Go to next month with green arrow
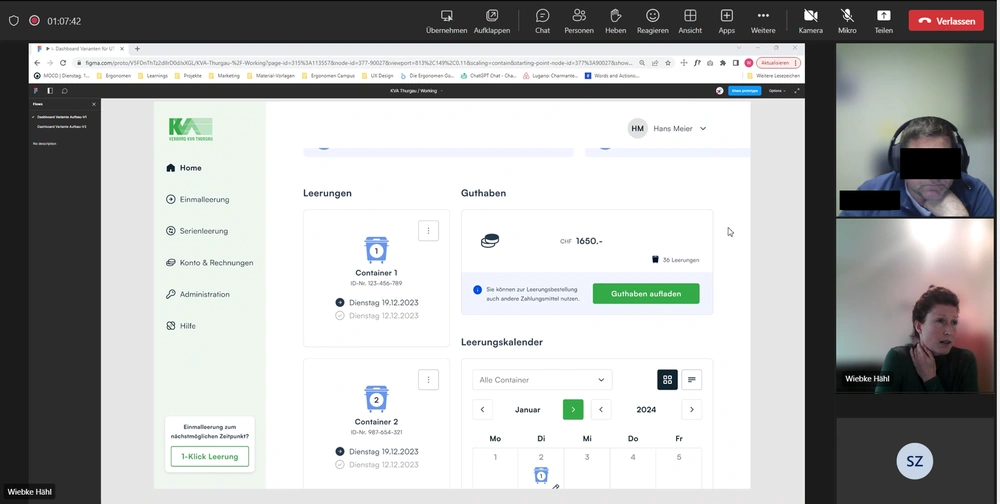 [573, 410]
